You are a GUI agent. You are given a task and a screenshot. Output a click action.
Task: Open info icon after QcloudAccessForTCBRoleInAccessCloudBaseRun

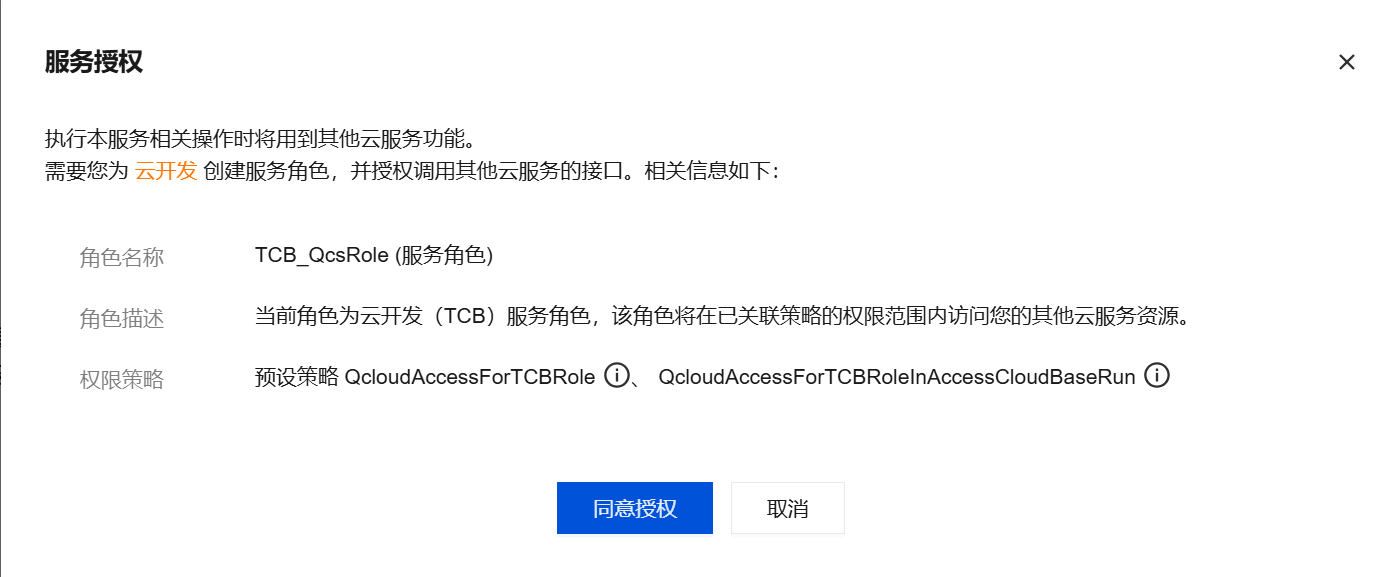click(x=1157, y=377)
